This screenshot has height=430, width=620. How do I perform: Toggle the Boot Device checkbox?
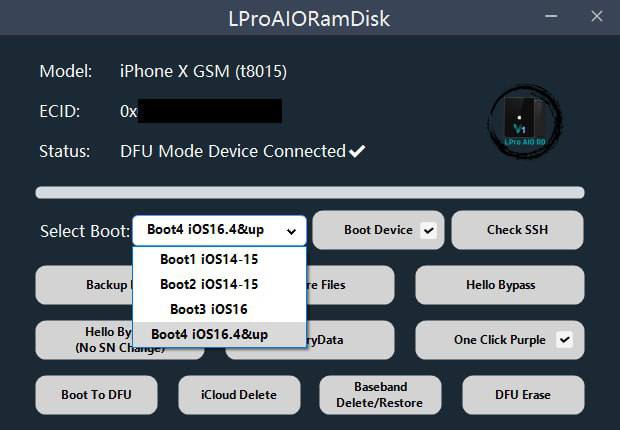click(429, 230)
